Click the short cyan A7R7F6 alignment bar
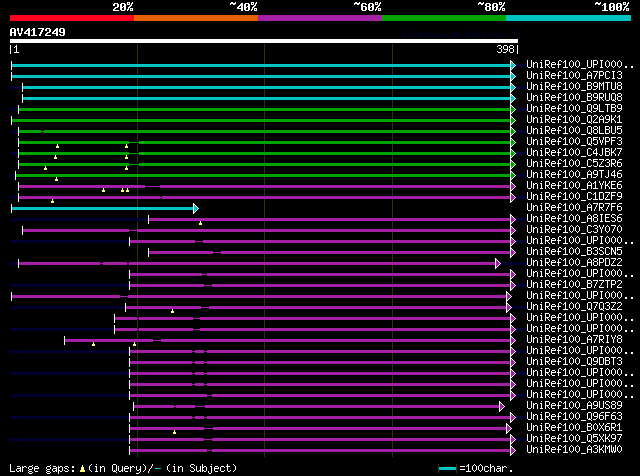The width and height of the screenshot is (640, 476). [102, 209]
